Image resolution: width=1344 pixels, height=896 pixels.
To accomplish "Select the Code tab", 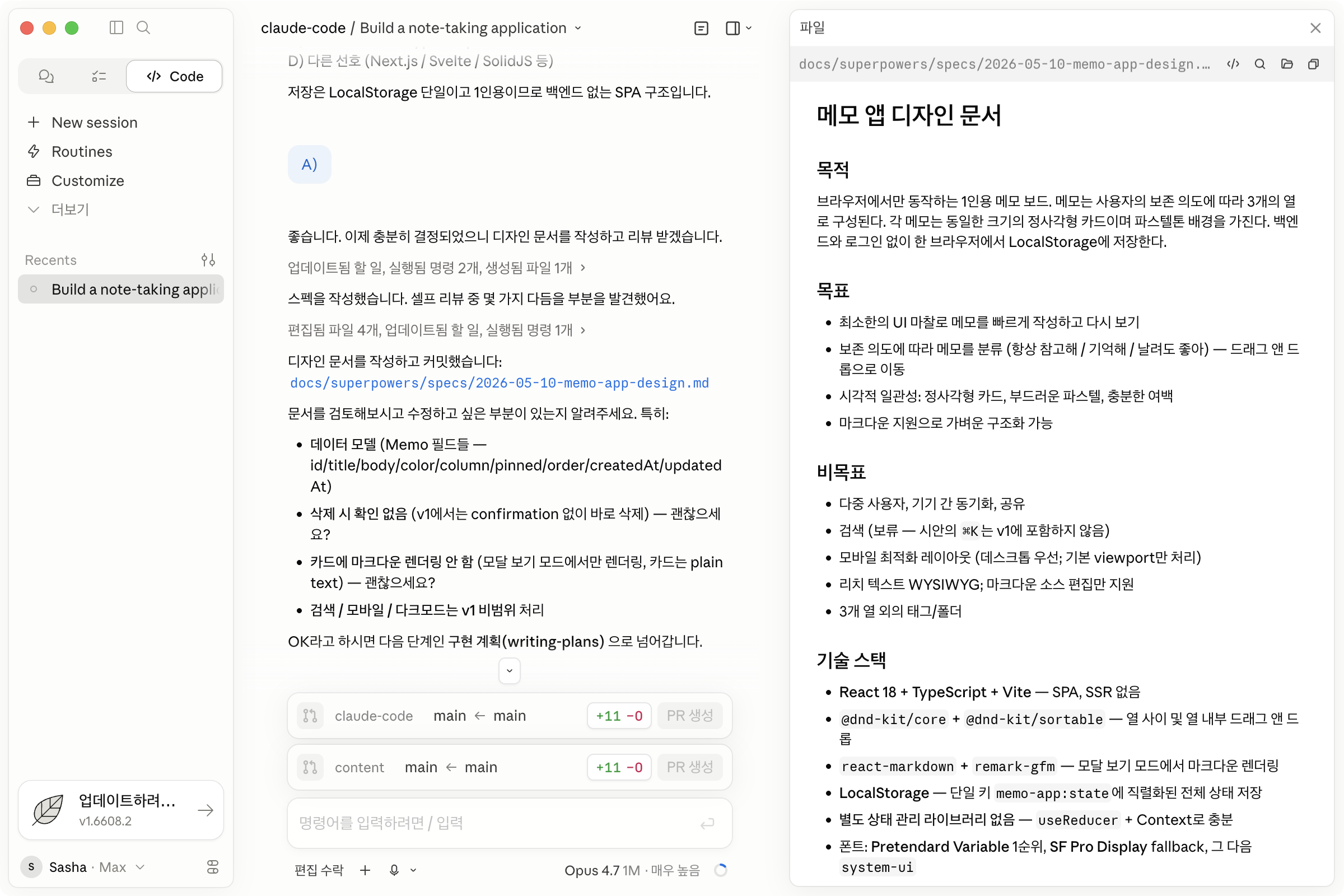I will click(174, 76).
